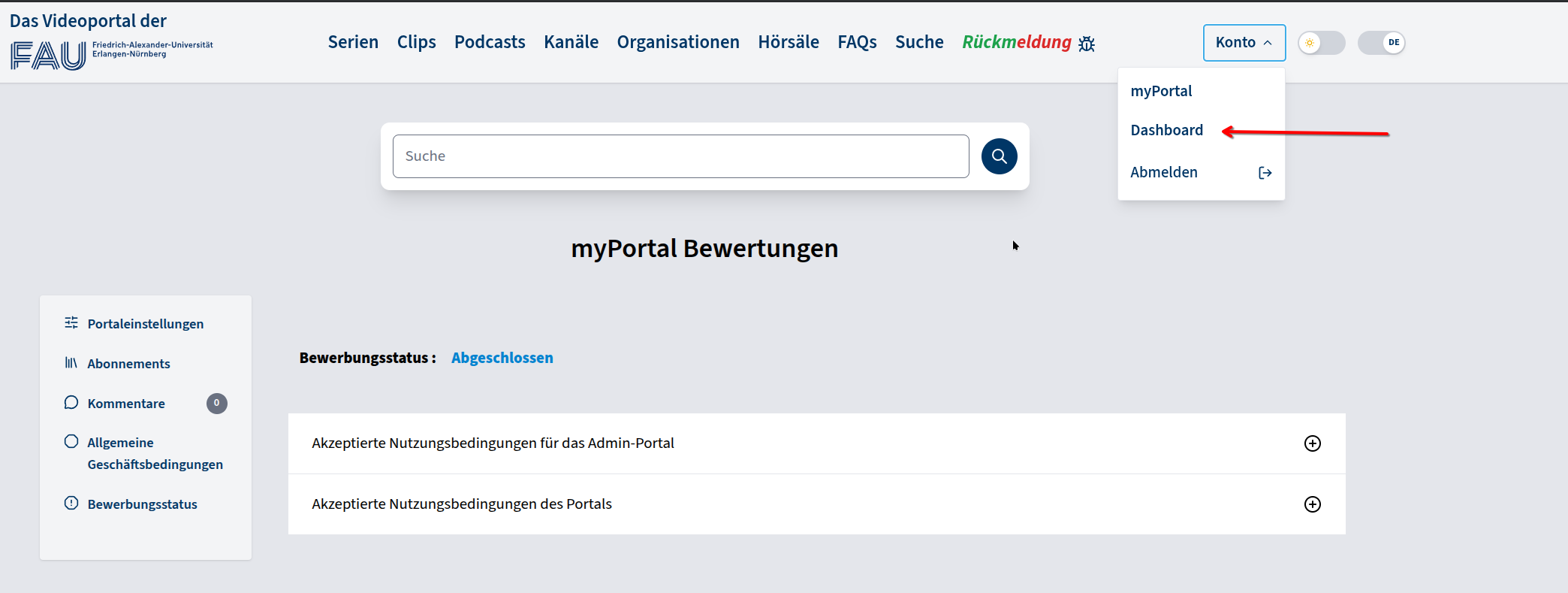
Task: Open the Podcasts navigation link
Action: (x=490, y=42)
